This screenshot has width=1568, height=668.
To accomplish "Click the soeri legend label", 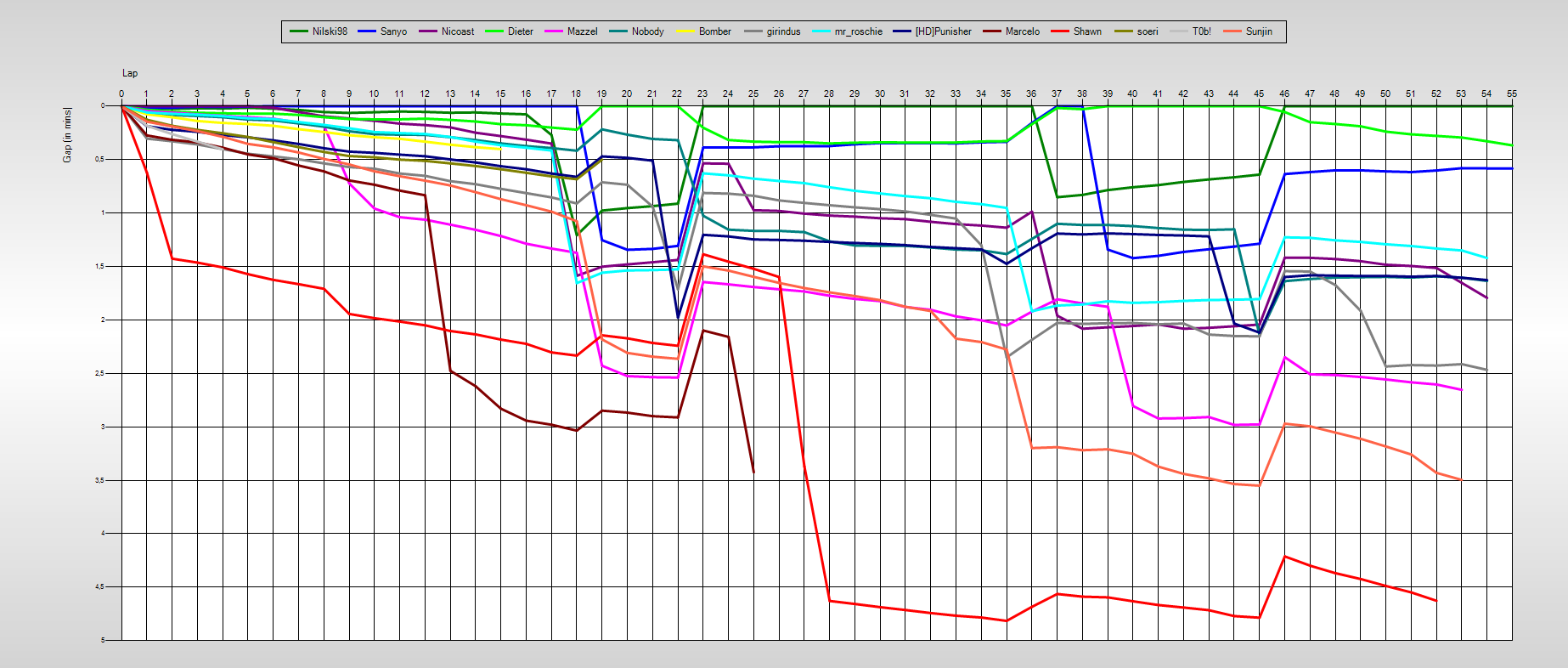I will 1147,31.
